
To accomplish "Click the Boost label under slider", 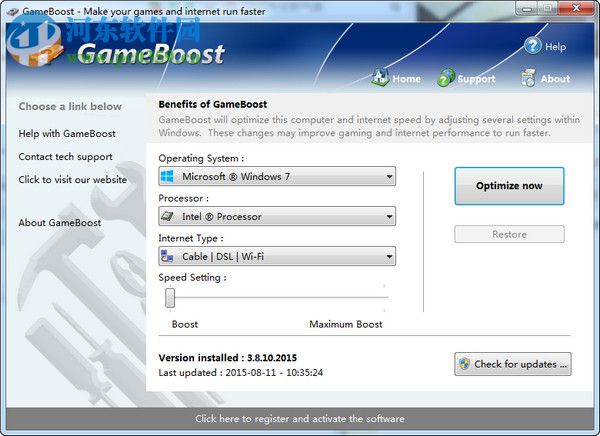I will pos(185,324).
